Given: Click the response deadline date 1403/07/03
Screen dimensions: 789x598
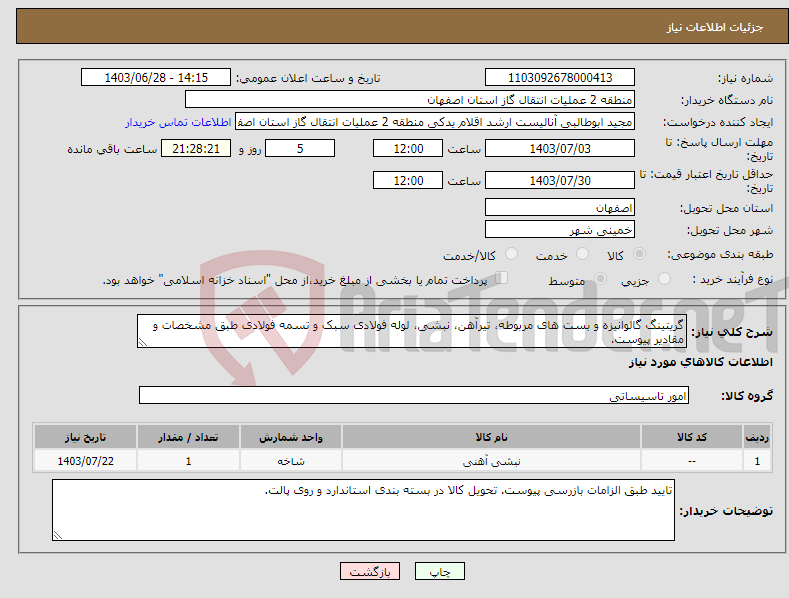Looking at the screenshot, I should [560, 148].
